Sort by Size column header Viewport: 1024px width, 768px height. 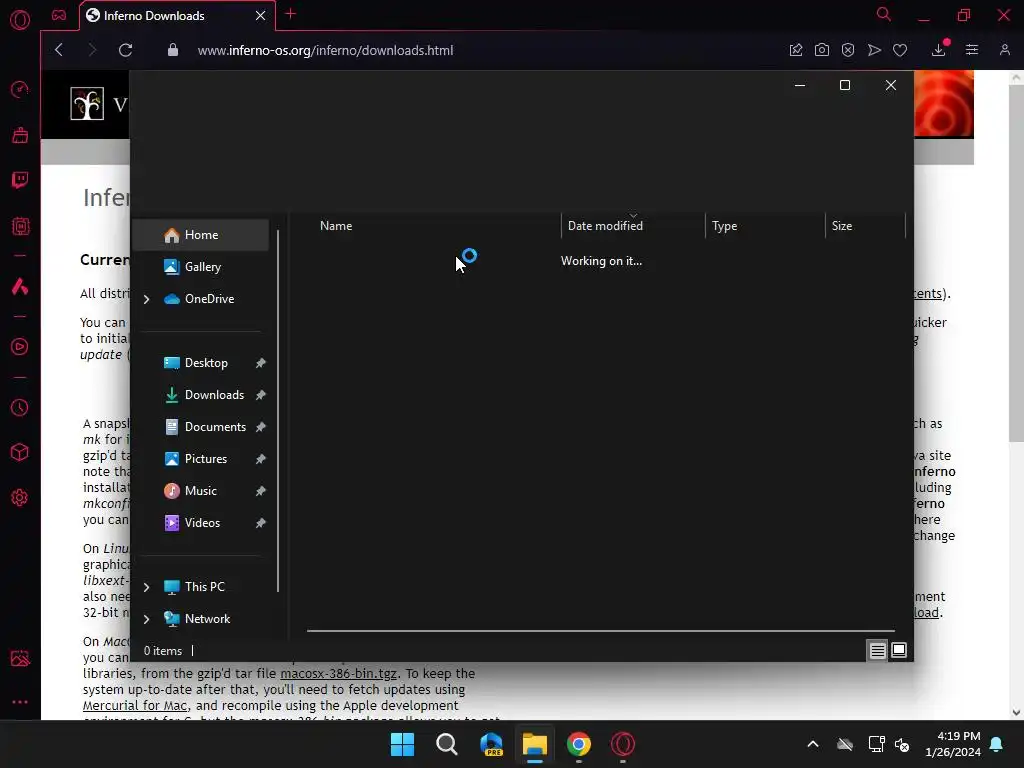[x=865, y=226]
